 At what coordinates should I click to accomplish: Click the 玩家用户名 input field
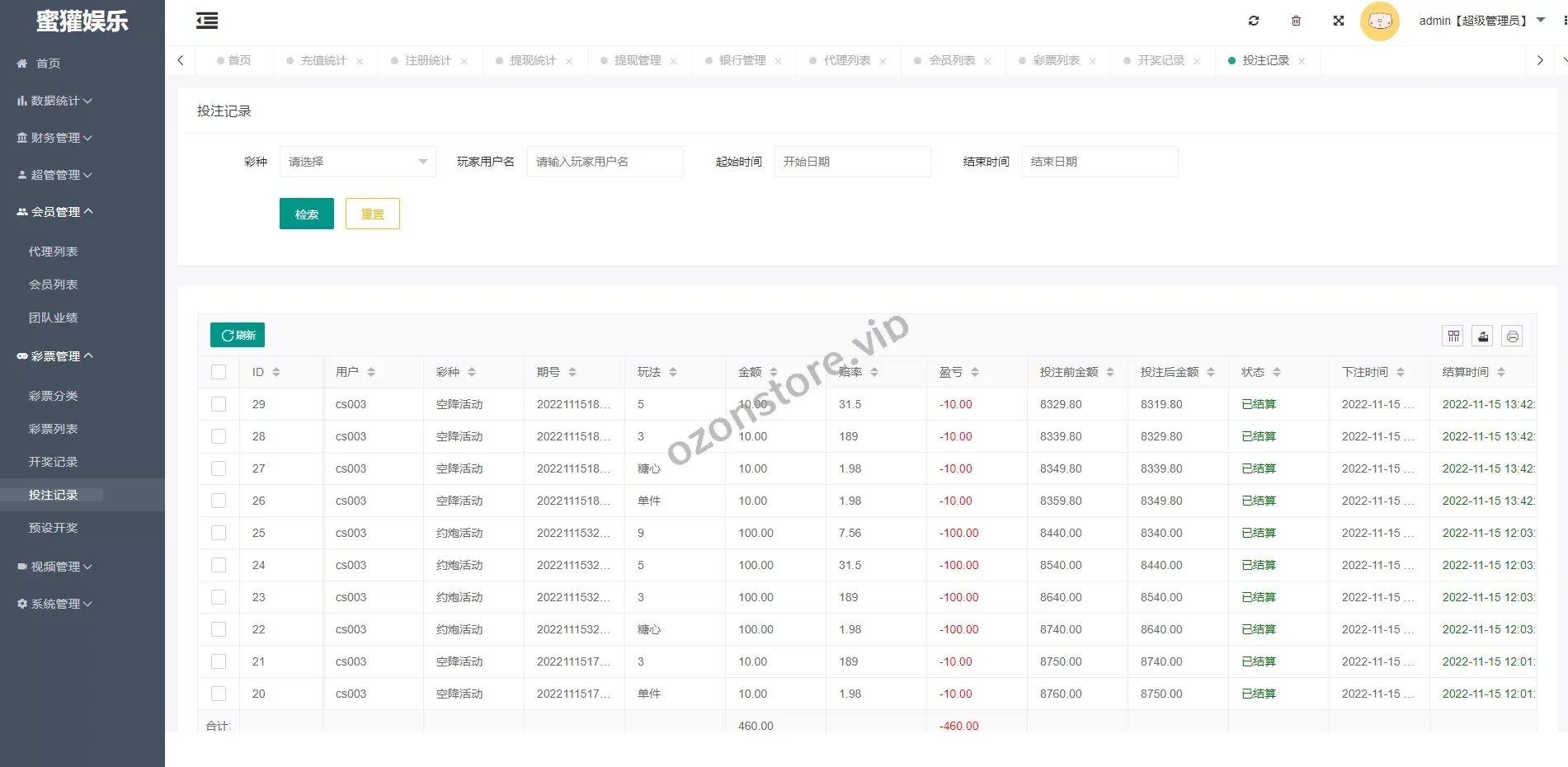pos(605,162)
